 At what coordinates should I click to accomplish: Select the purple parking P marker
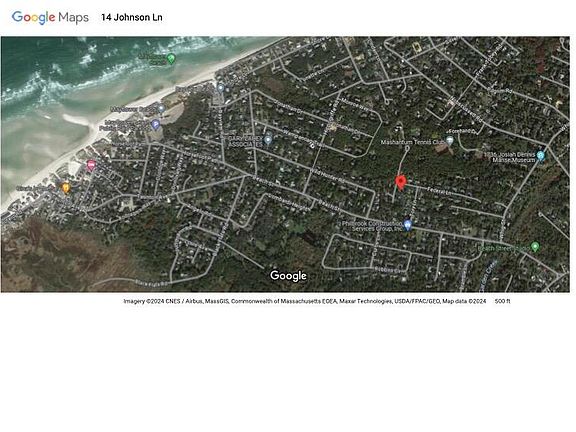pyautogui.click(x=155, y=125)
